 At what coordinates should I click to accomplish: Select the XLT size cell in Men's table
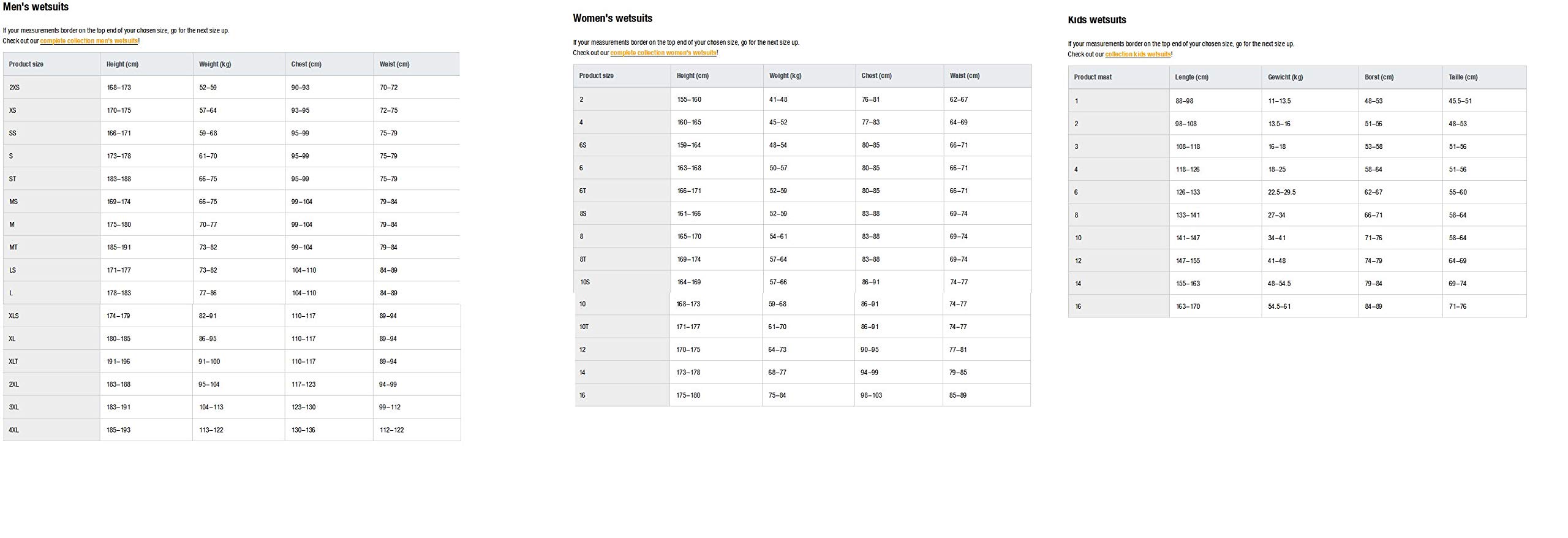coord(51,362)
